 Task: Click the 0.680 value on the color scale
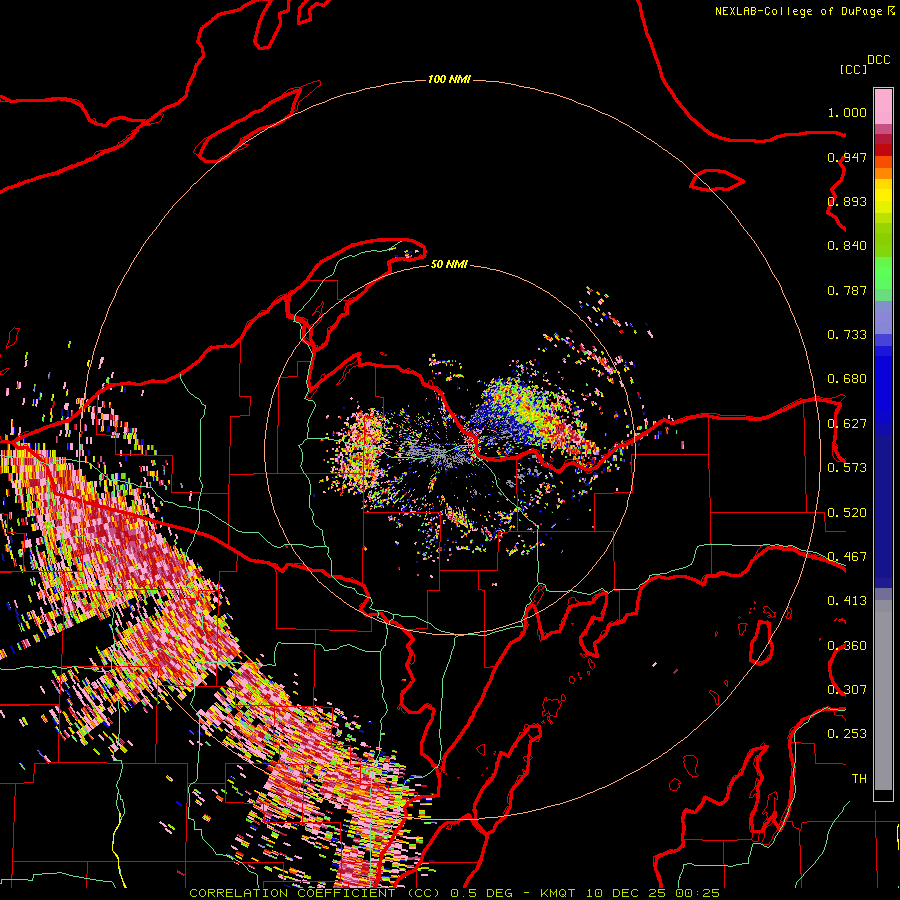point(847,379)
